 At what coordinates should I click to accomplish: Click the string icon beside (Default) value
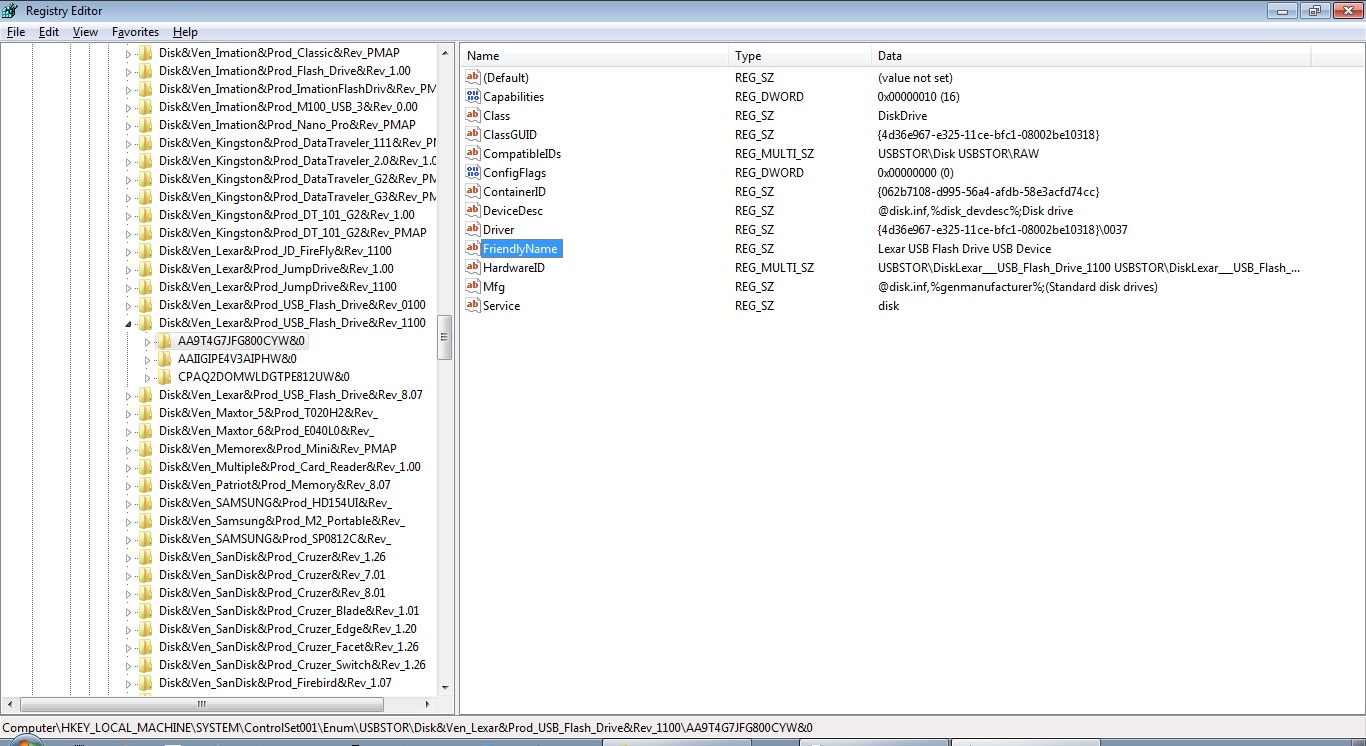click(x=473, y=78)
